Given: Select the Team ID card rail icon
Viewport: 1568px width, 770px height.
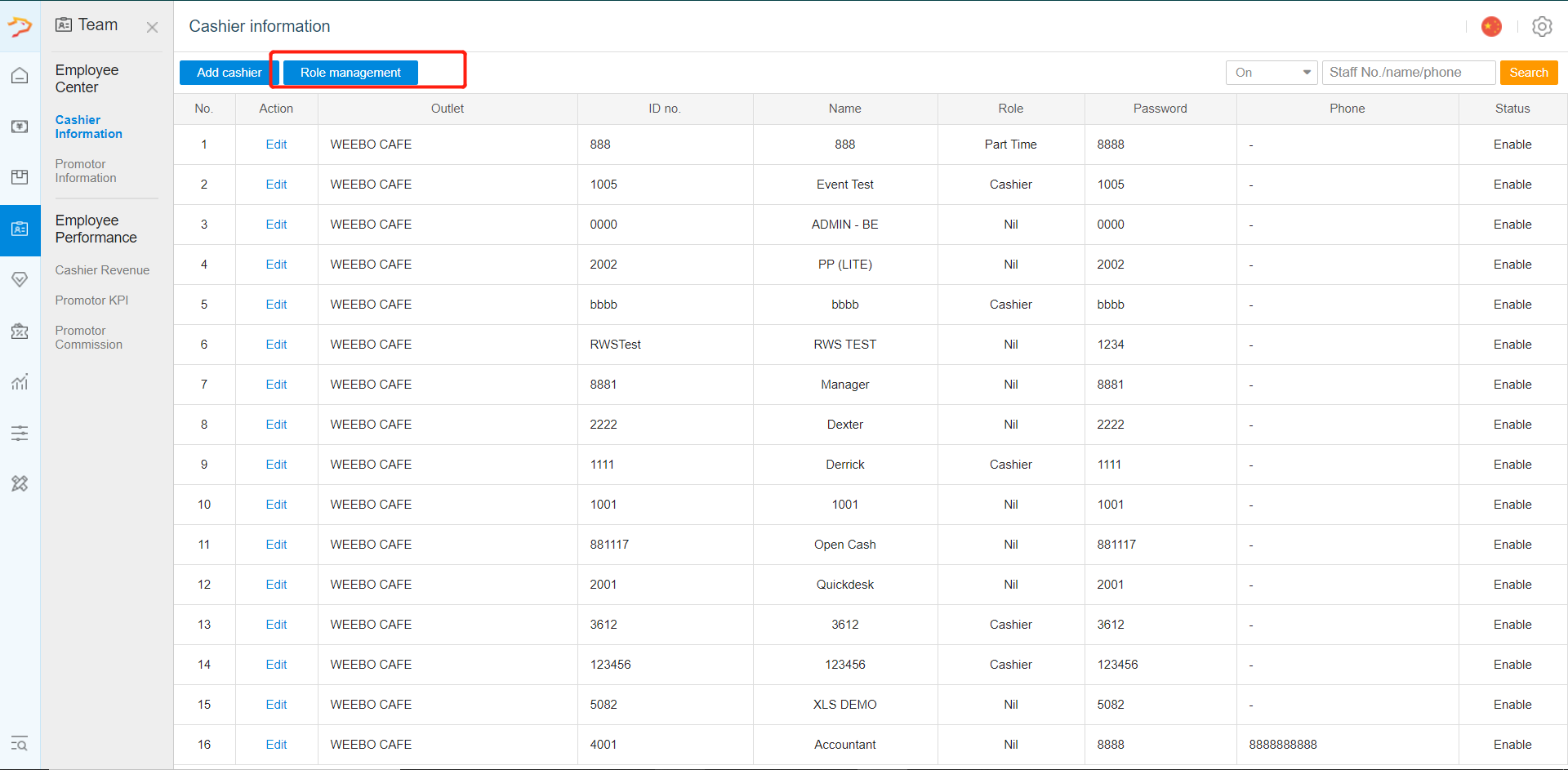Looking at the screenshot, I should point(20,229).
